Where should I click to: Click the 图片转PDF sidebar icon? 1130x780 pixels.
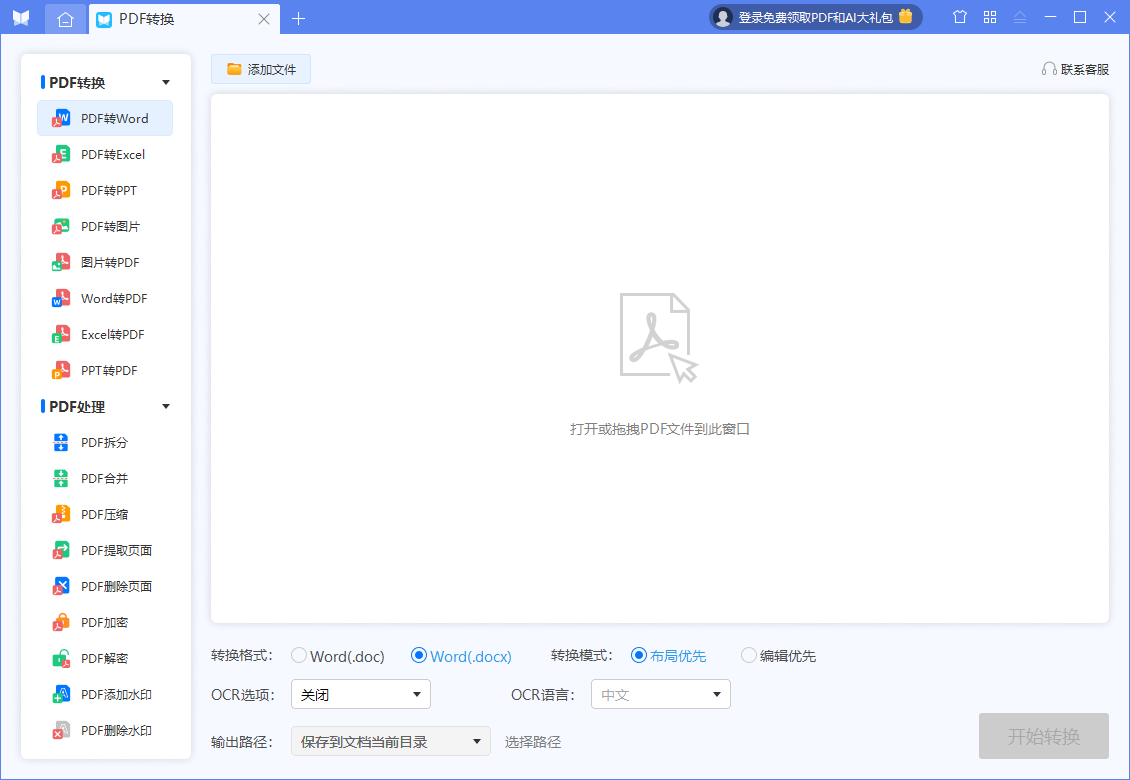tap(61, 262)
